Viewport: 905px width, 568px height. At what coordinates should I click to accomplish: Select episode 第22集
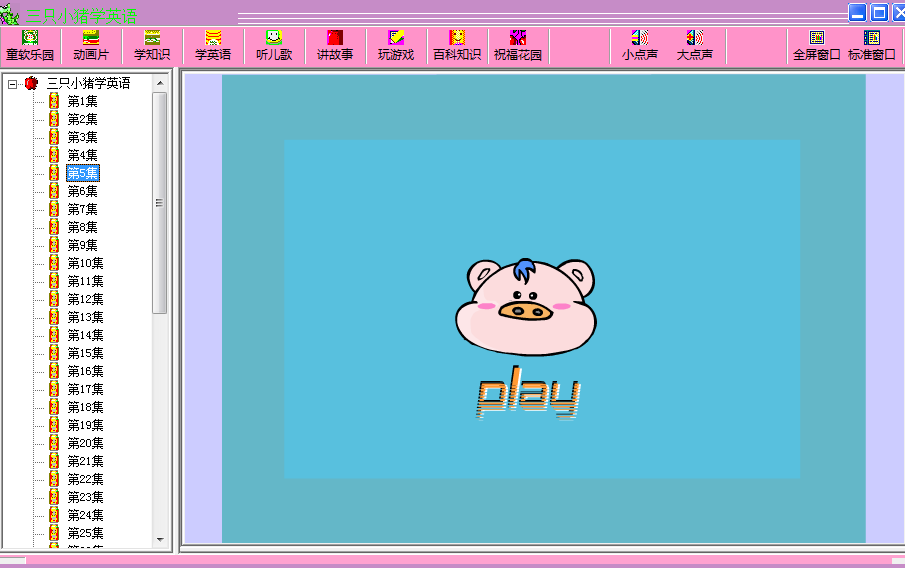(x=85, y=479)
